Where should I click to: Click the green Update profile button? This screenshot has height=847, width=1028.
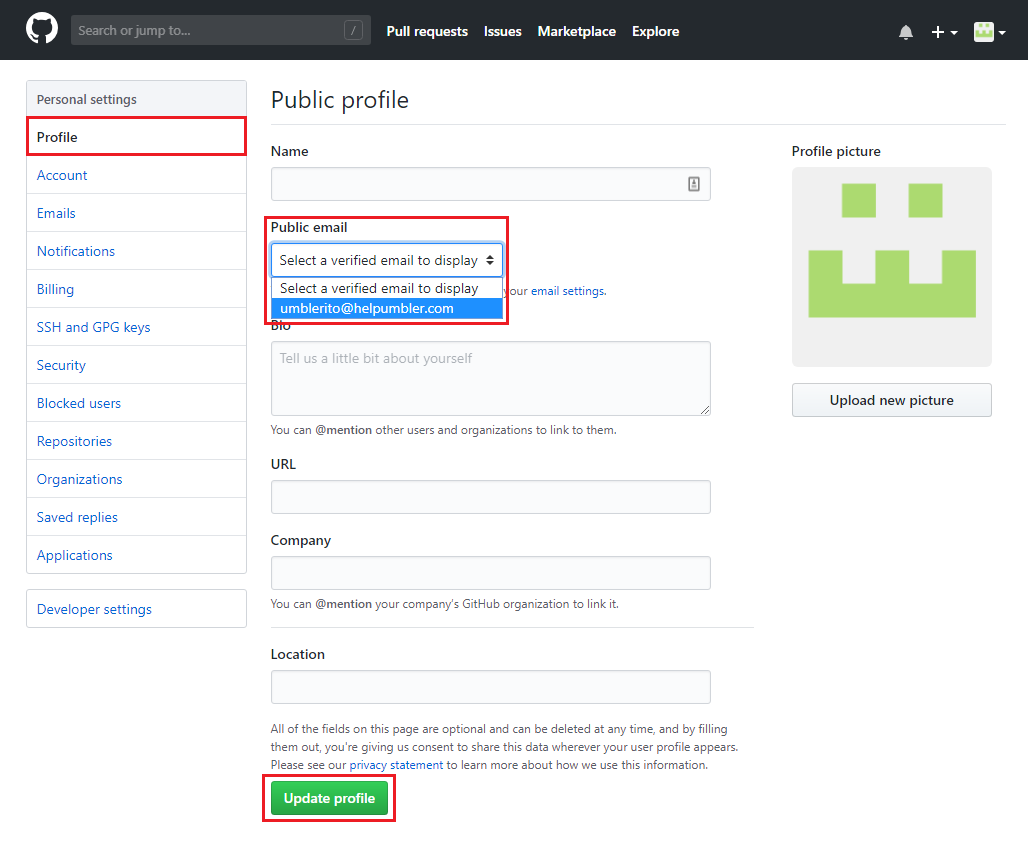(x=329, y=798)
